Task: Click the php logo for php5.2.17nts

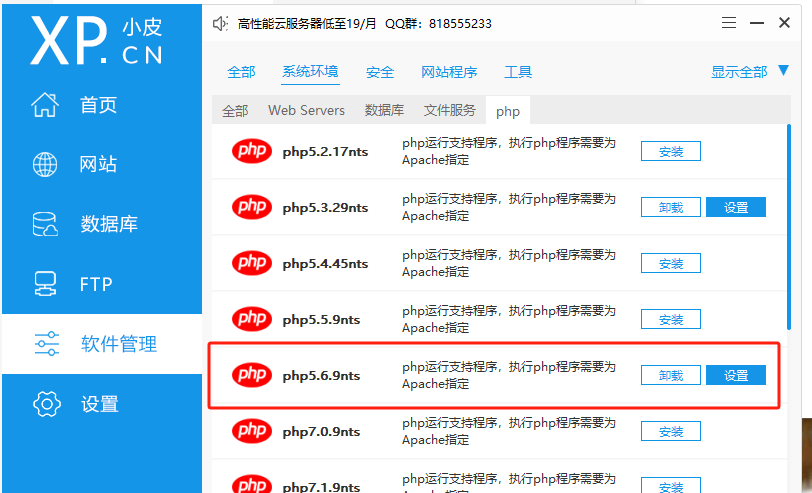Action: tap(252, 151)
